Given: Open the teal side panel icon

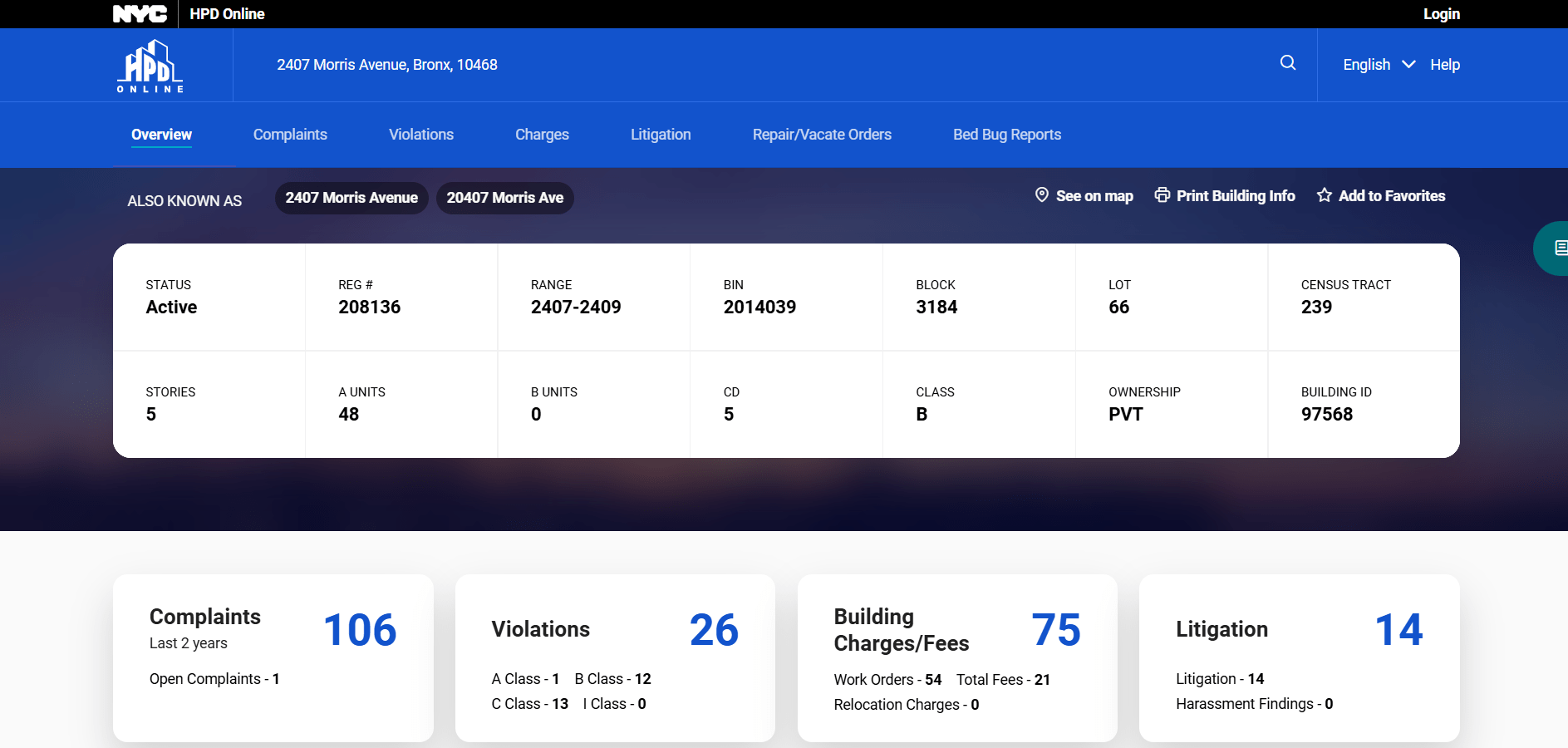Looking at the screenshot, I should coord(1556,248).
